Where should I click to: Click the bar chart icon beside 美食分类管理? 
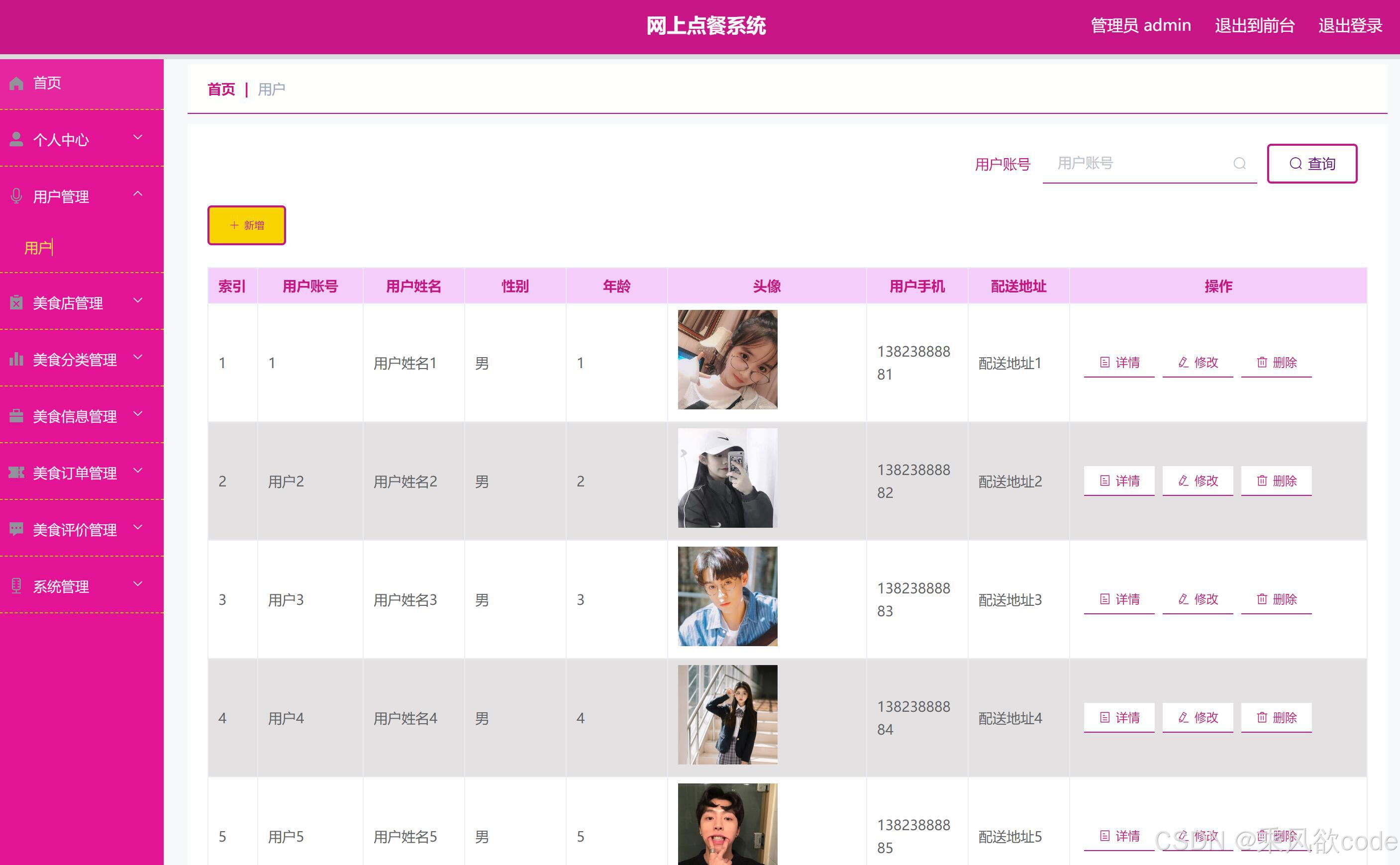[16, 359]
